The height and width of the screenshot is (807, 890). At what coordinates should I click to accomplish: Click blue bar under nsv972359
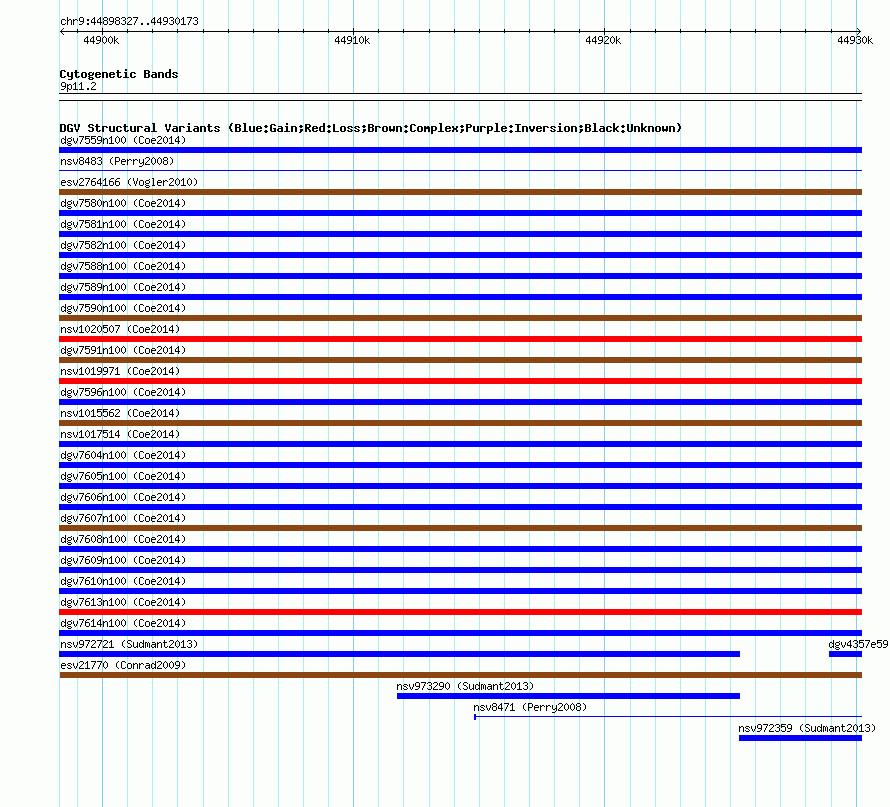[800, 738]
